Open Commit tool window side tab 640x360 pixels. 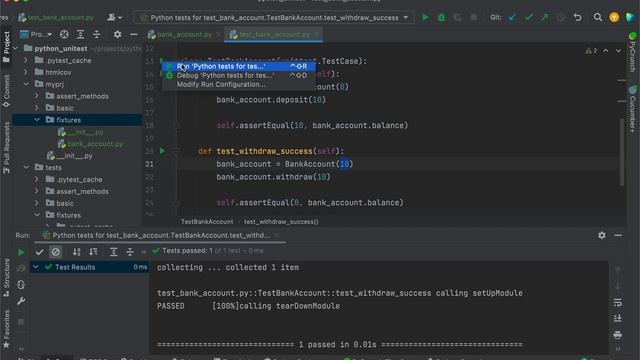point(6,91)
